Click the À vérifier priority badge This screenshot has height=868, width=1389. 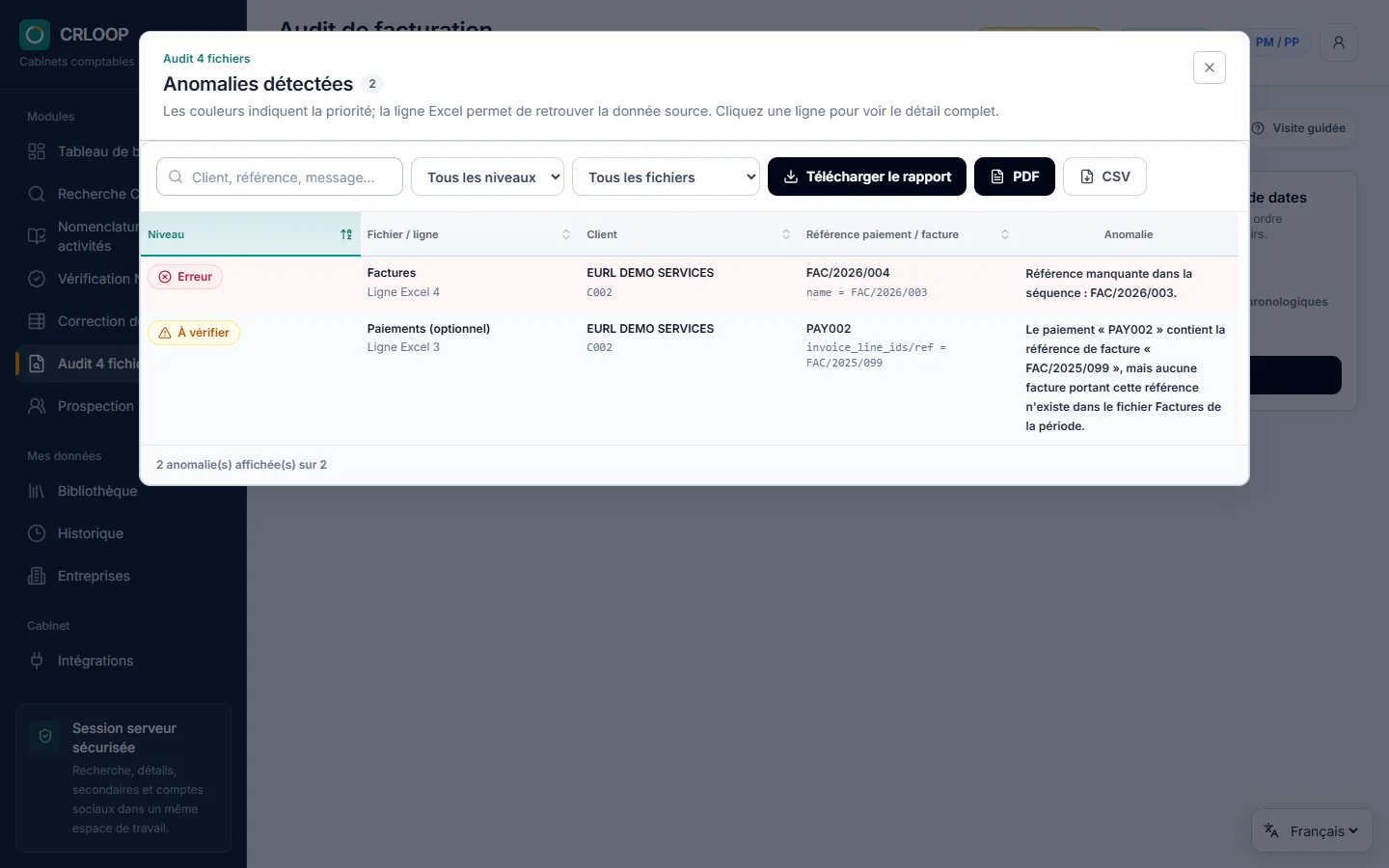point(194,333)
